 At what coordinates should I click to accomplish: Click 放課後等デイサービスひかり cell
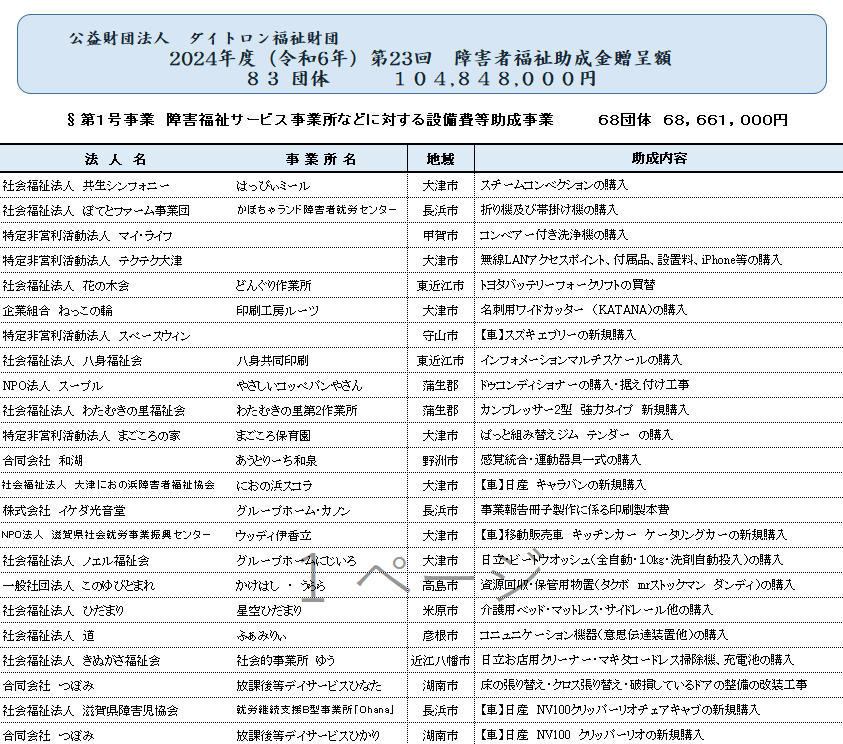pyautogui.click(x=308, y=736)
